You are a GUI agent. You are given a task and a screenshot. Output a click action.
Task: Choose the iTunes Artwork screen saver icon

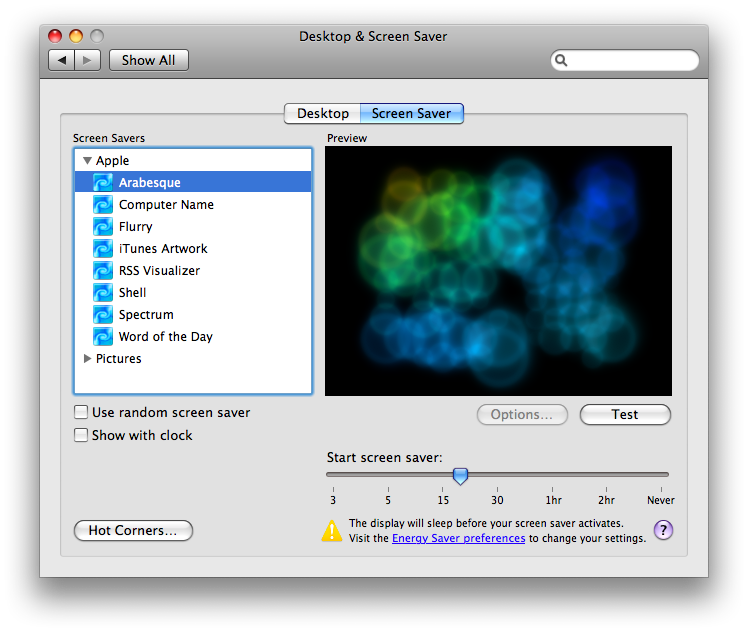(x=103, y=248)
